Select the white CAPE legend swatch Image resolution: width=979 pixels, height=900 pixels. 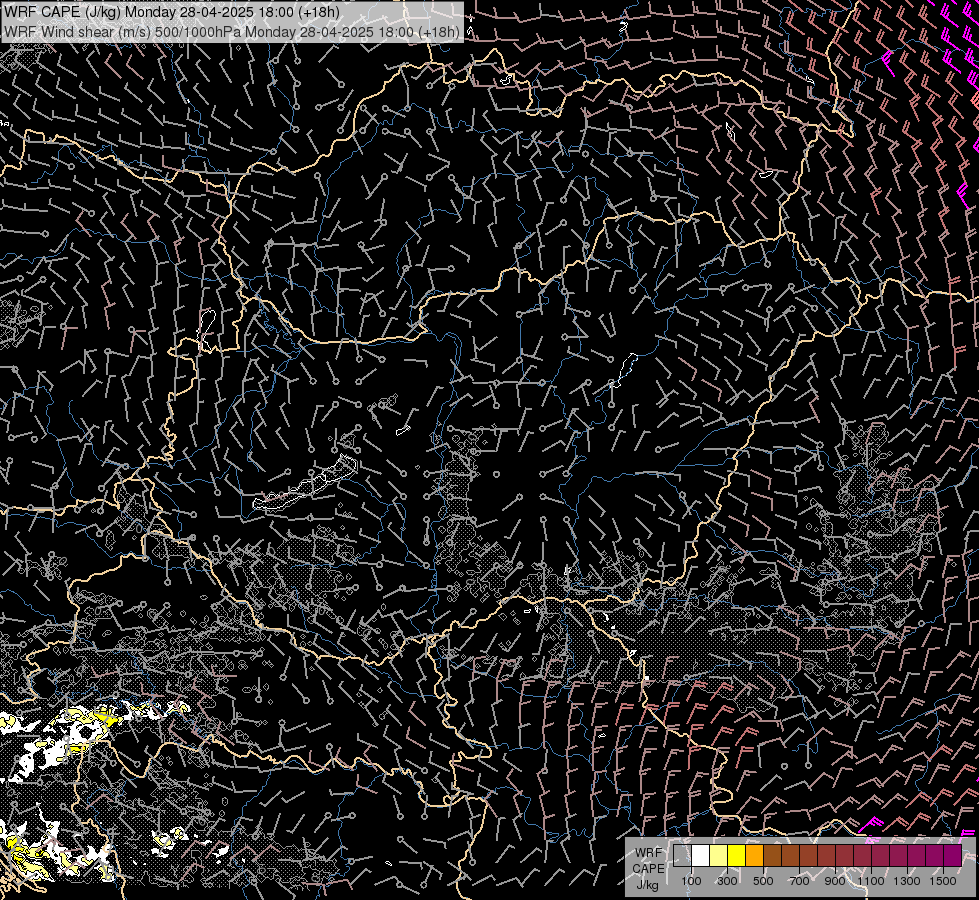(x=701, y=856)
